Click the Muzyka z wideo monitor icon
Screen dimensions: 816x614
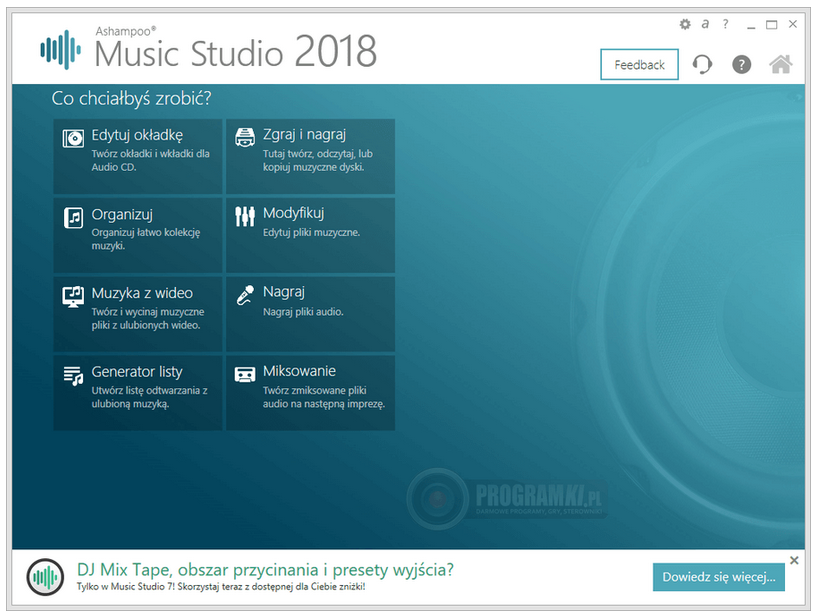click(73, 297)
